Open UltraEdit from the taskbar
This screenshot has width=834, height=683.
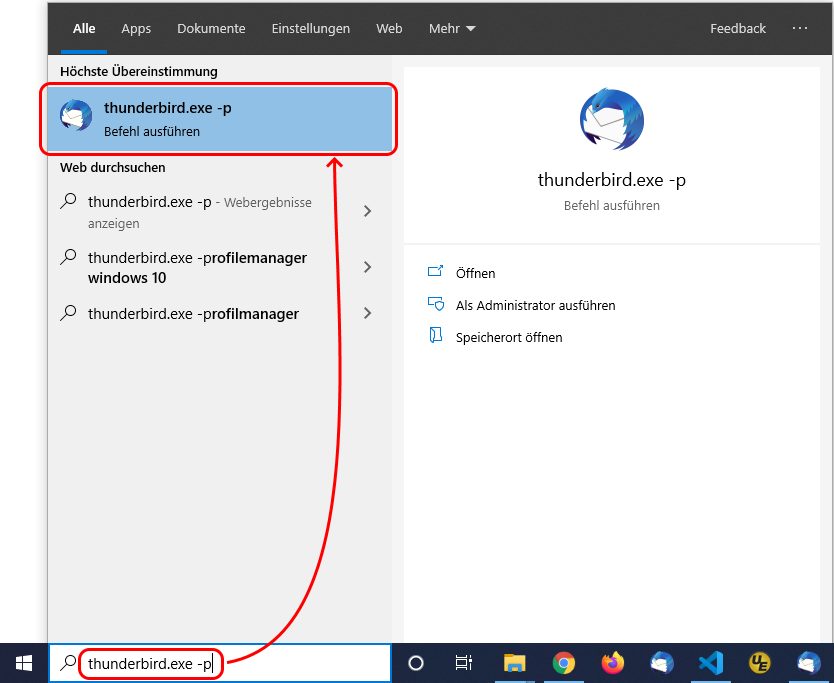[x=760, y=663]
